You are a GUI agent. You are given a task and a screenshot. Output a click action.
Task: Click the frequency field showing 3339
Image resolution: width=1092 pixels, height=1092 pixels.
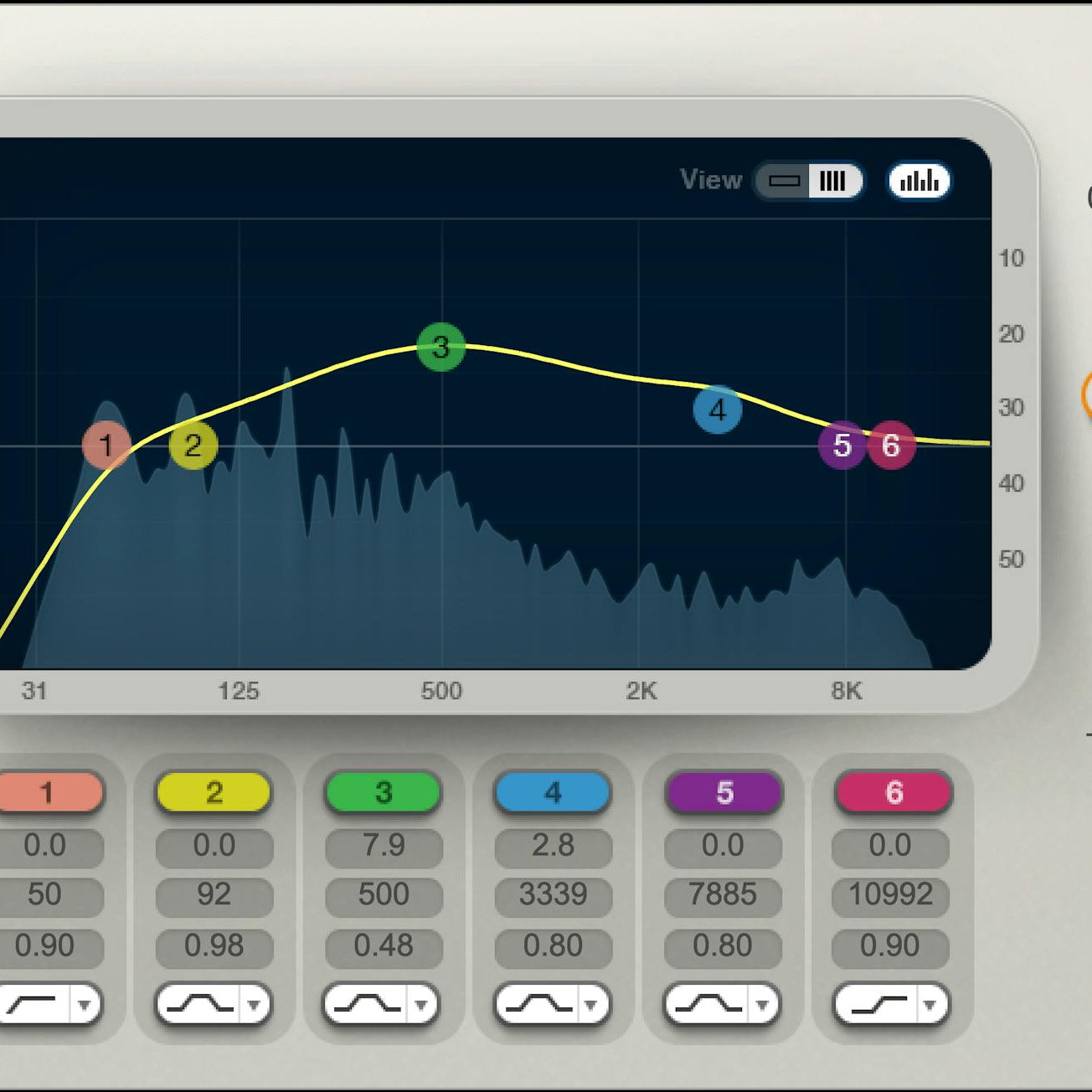(x=553, y=894)
